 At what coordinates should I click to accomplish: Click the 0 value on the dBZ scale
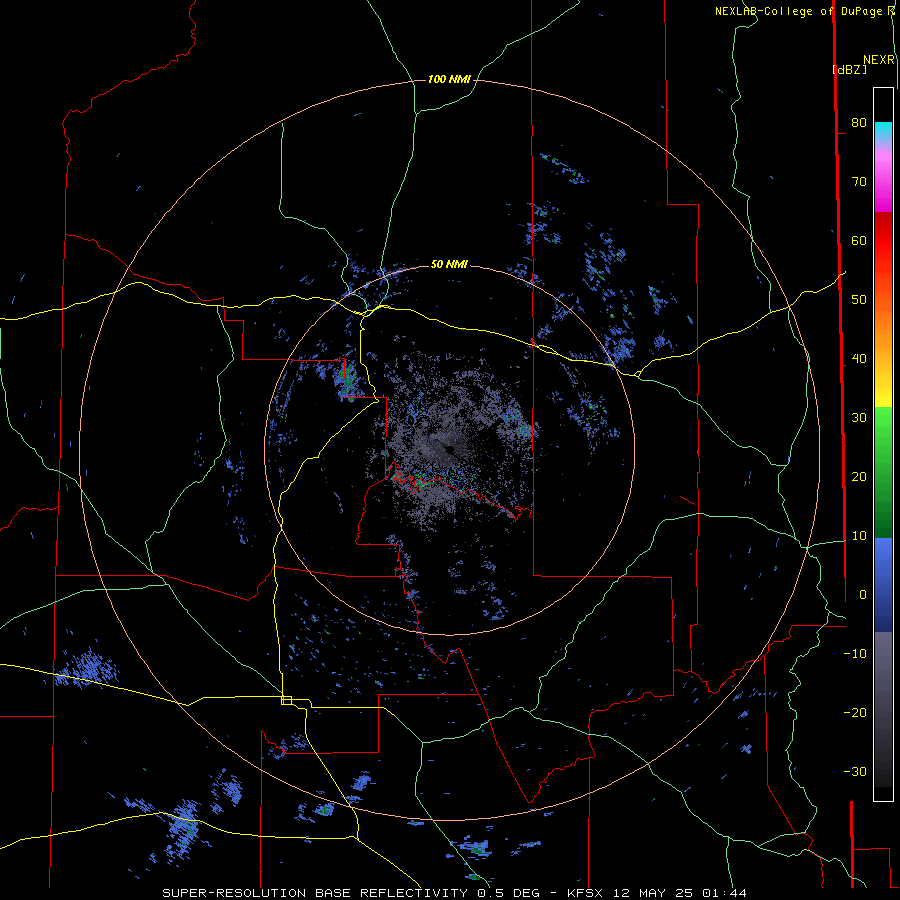point(863,595)
